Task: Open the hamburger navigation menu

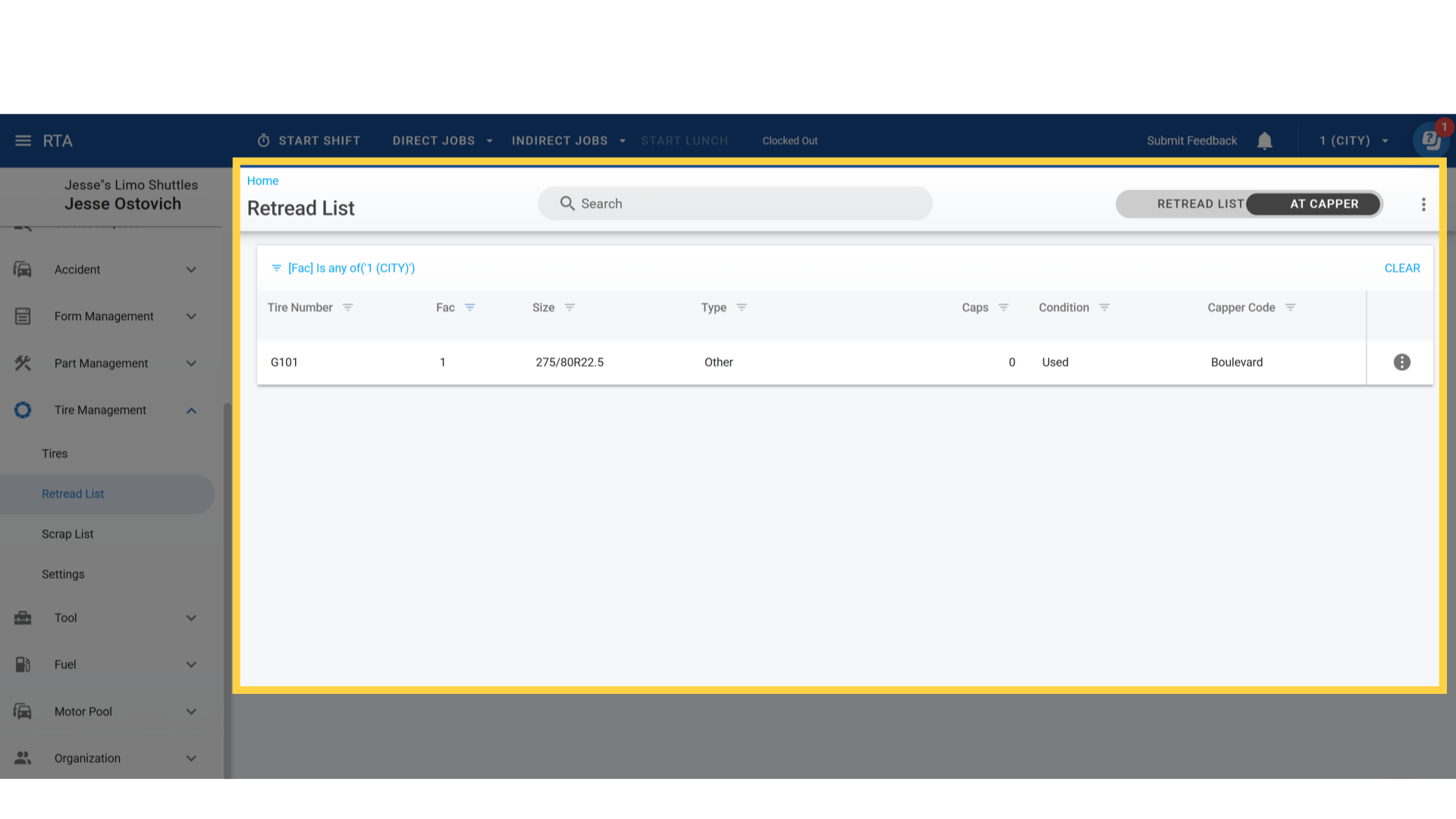Action: click(x=23, y=141)
